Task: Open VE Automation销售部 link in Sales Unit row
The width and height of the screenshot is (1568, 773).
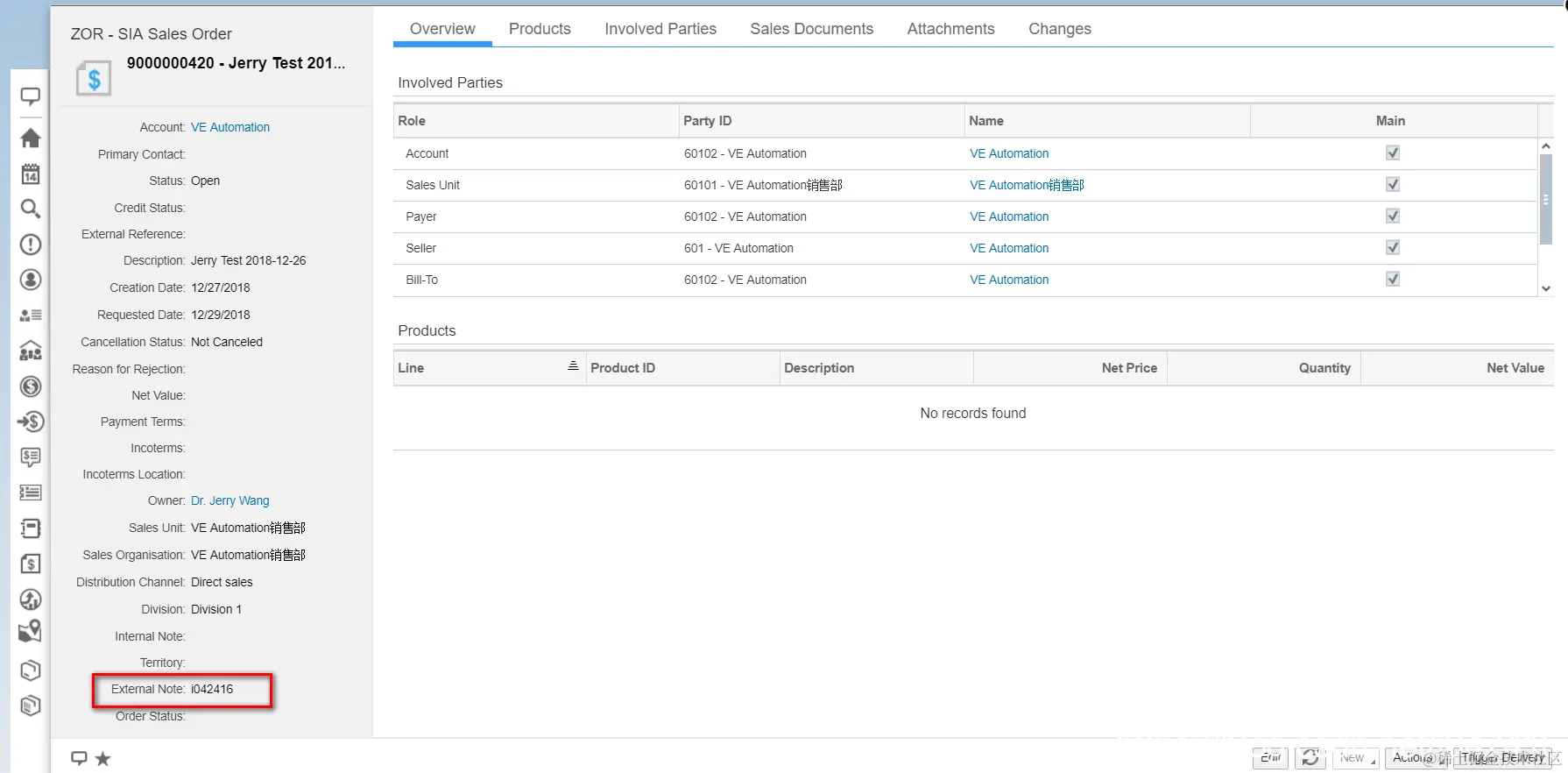Action: (1027, 185)
